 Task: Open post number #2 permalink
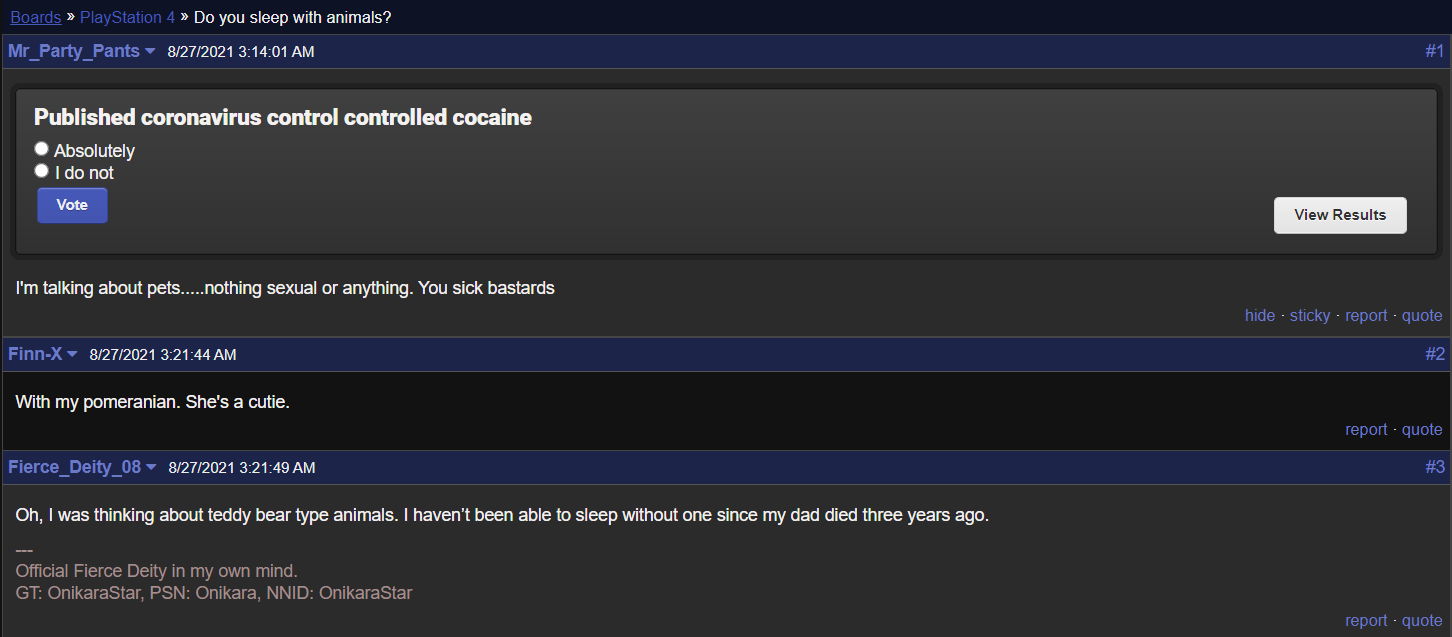pos(1435,354)
